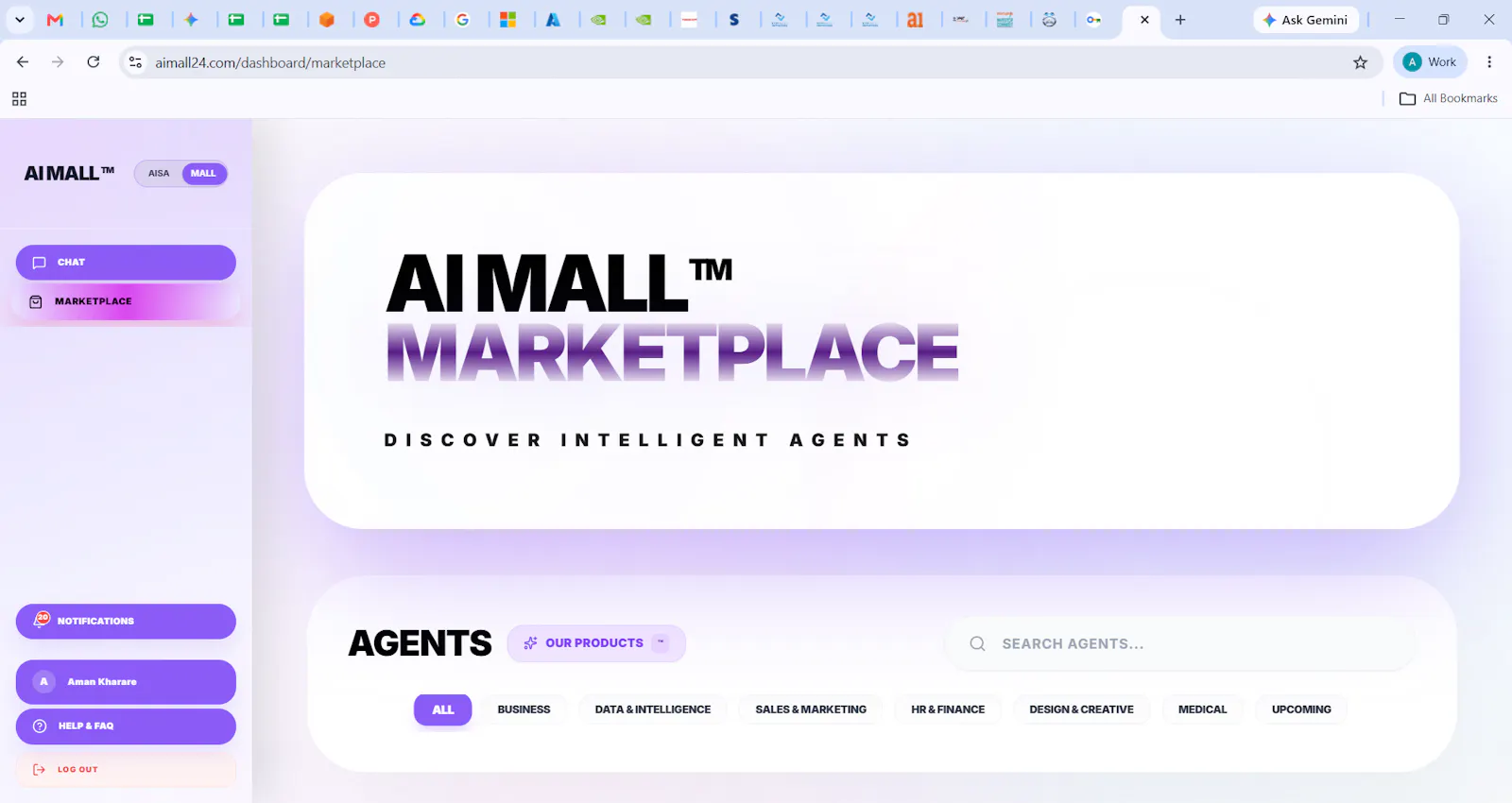Go back to the previous page
This screenshot has height=803, width=1512.
(x=23, y=62)
